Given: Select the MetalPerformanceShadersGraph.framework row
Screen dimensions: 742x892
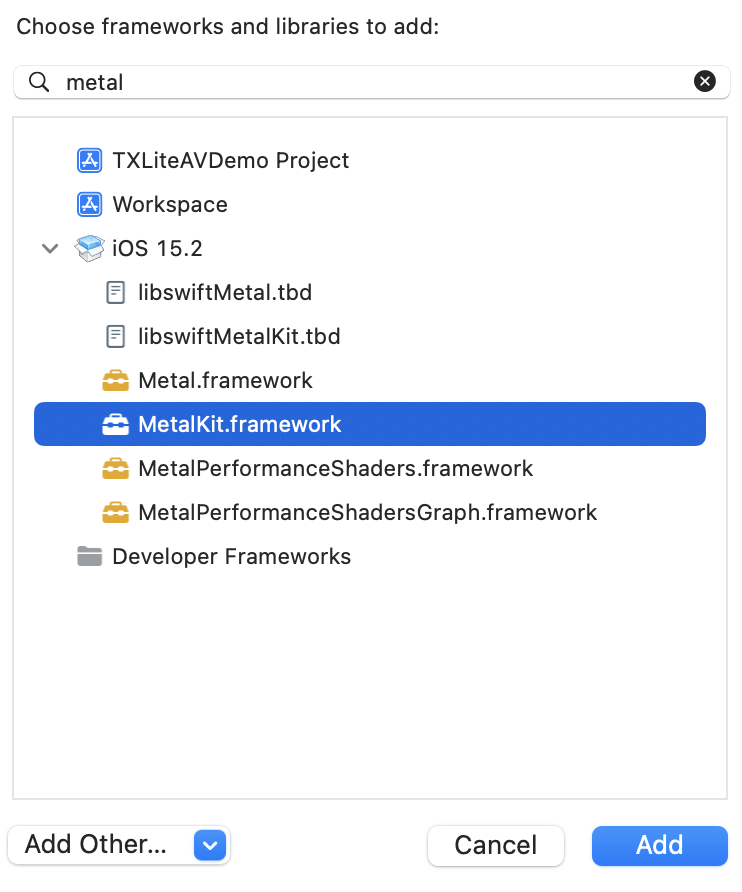Looking at the screenshot, I should (x=367, y=512).
